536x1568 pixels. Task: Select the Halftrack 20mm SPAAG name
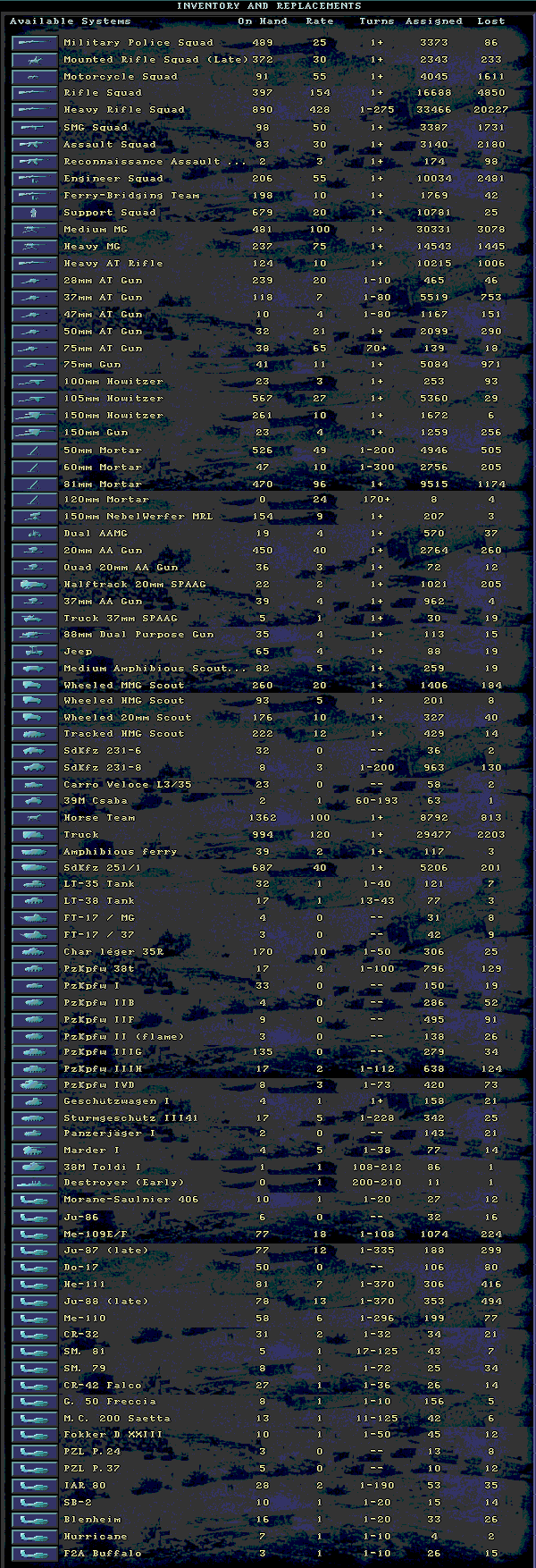pos(135,584)
